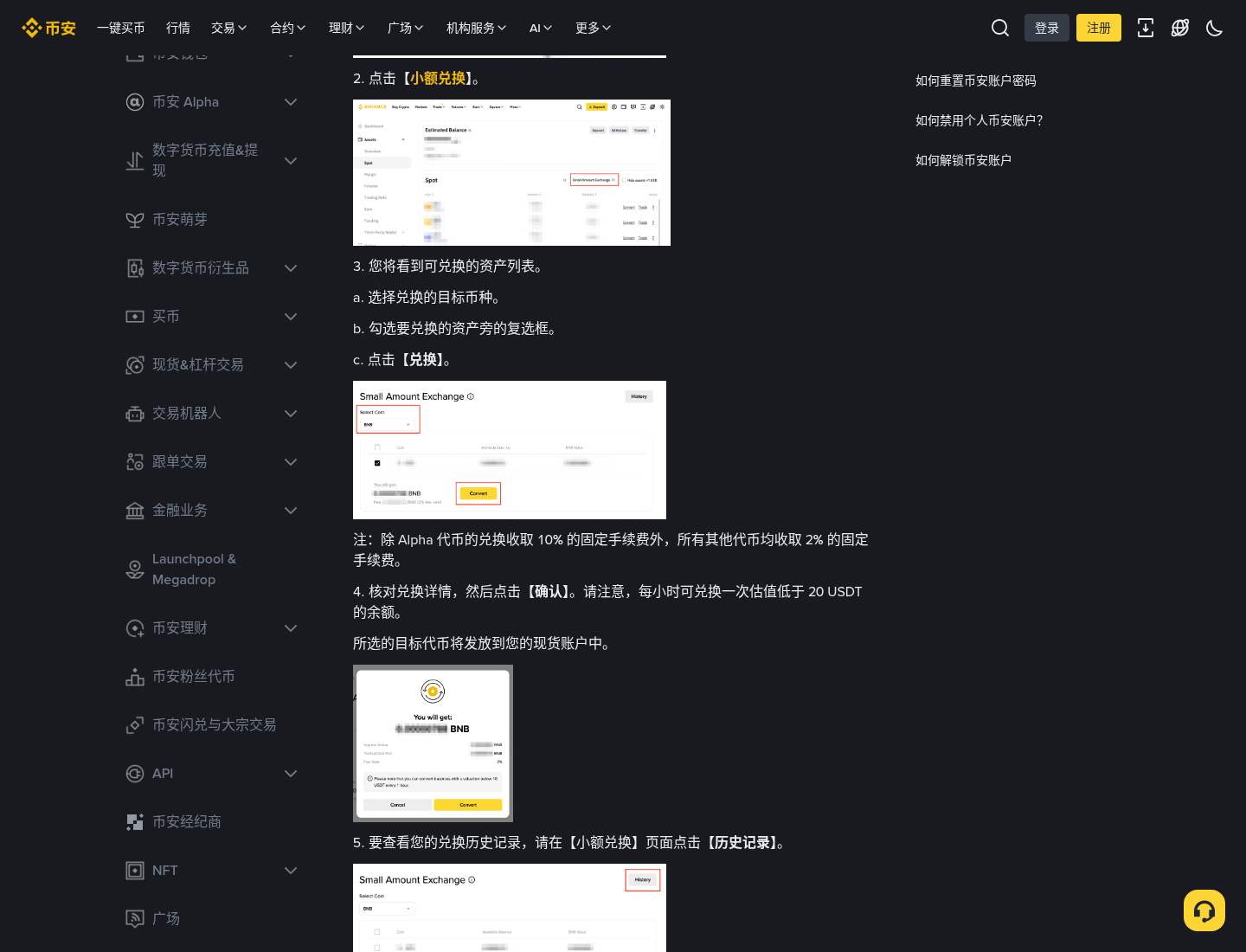Expand the 币安 Alpha section chevron
1246x952 pixels.
(291, 102)
